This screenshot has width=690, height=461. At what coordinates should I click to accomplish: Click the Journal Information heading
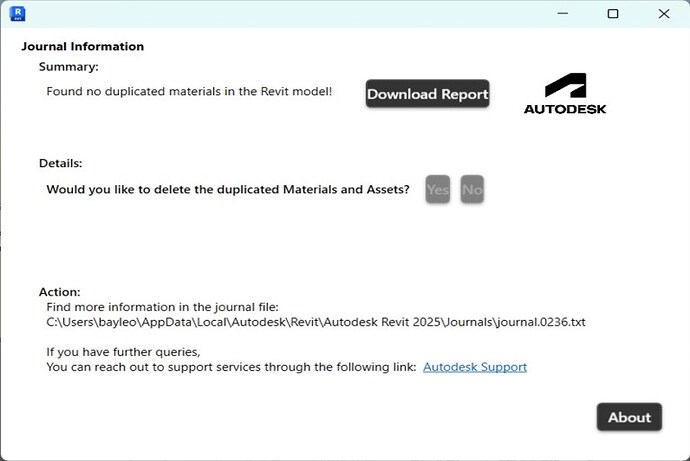pos(83,46)
